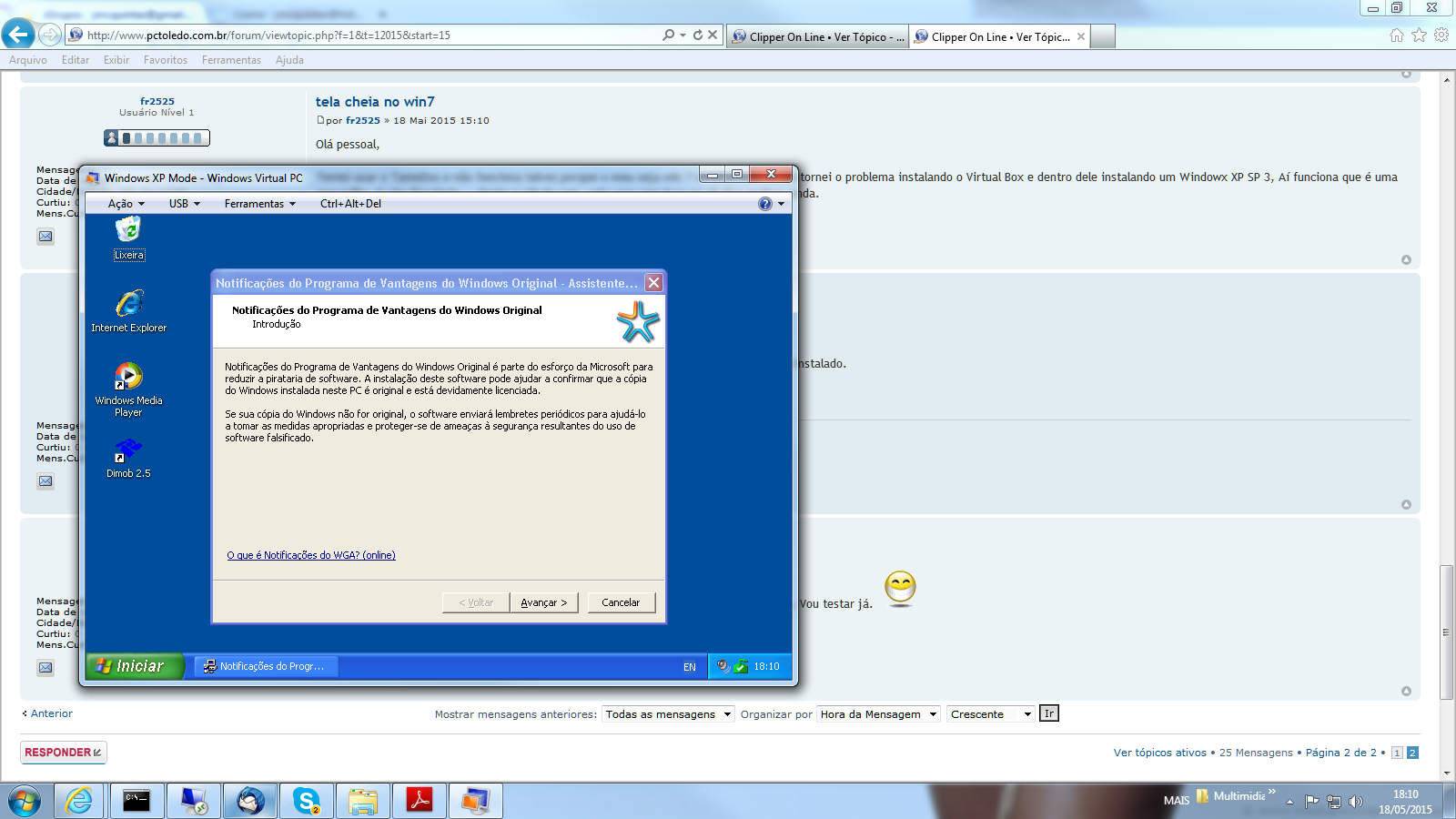Open Thunderbird from the taskbar

[x=250, y=801]
